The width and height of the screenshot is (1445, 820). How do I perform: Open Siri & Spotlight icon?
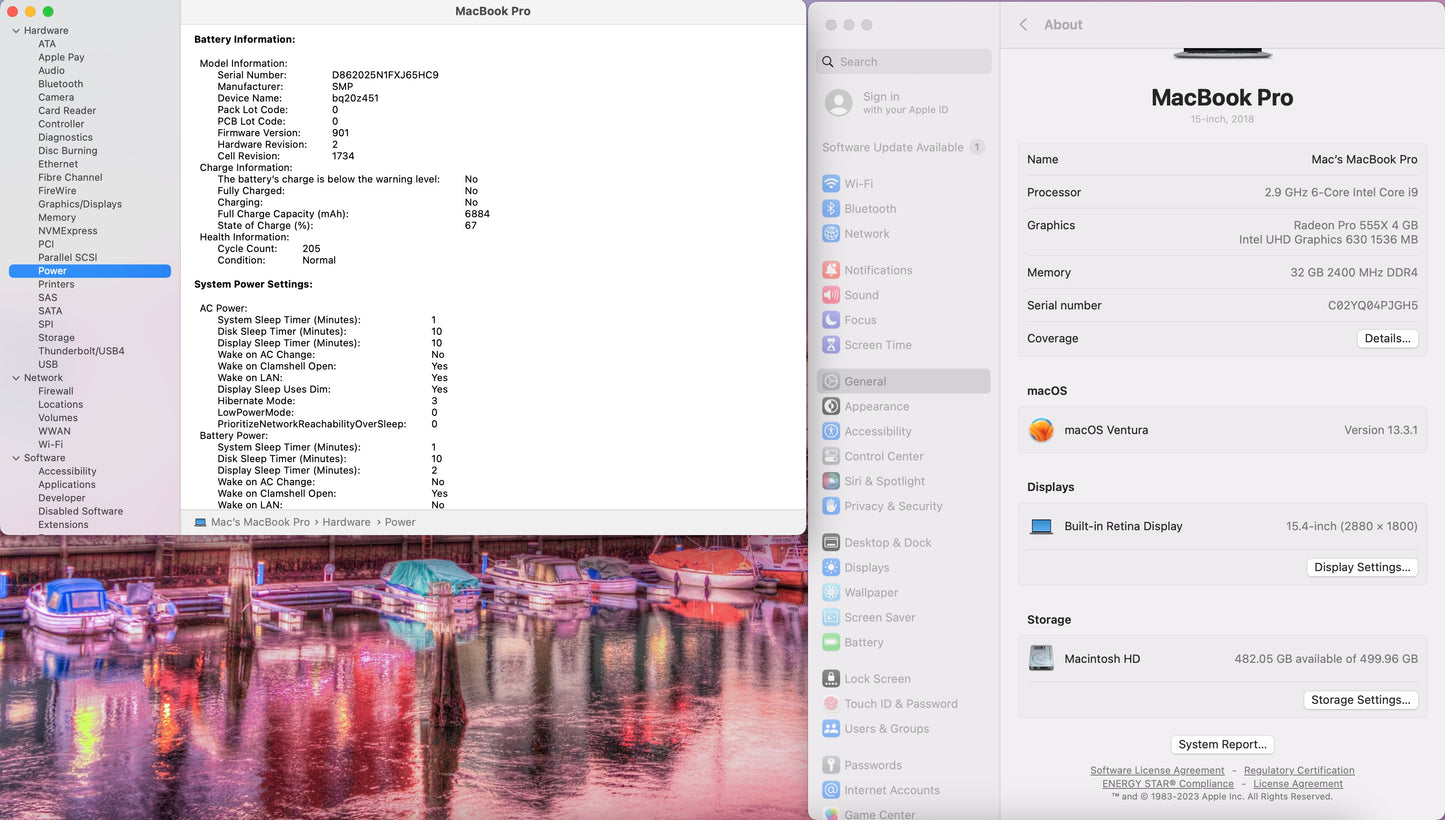[831, 481]
